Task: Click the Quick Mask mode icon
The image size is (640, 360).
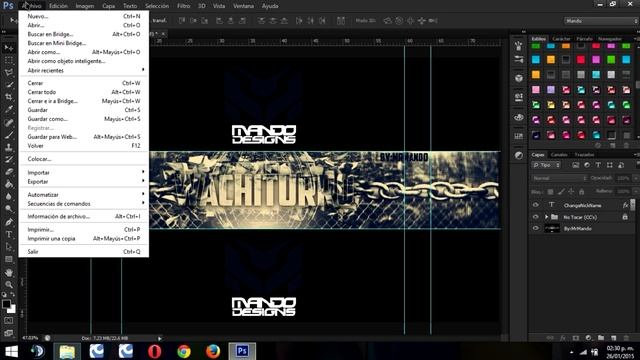Action: (x=9, y=321)
